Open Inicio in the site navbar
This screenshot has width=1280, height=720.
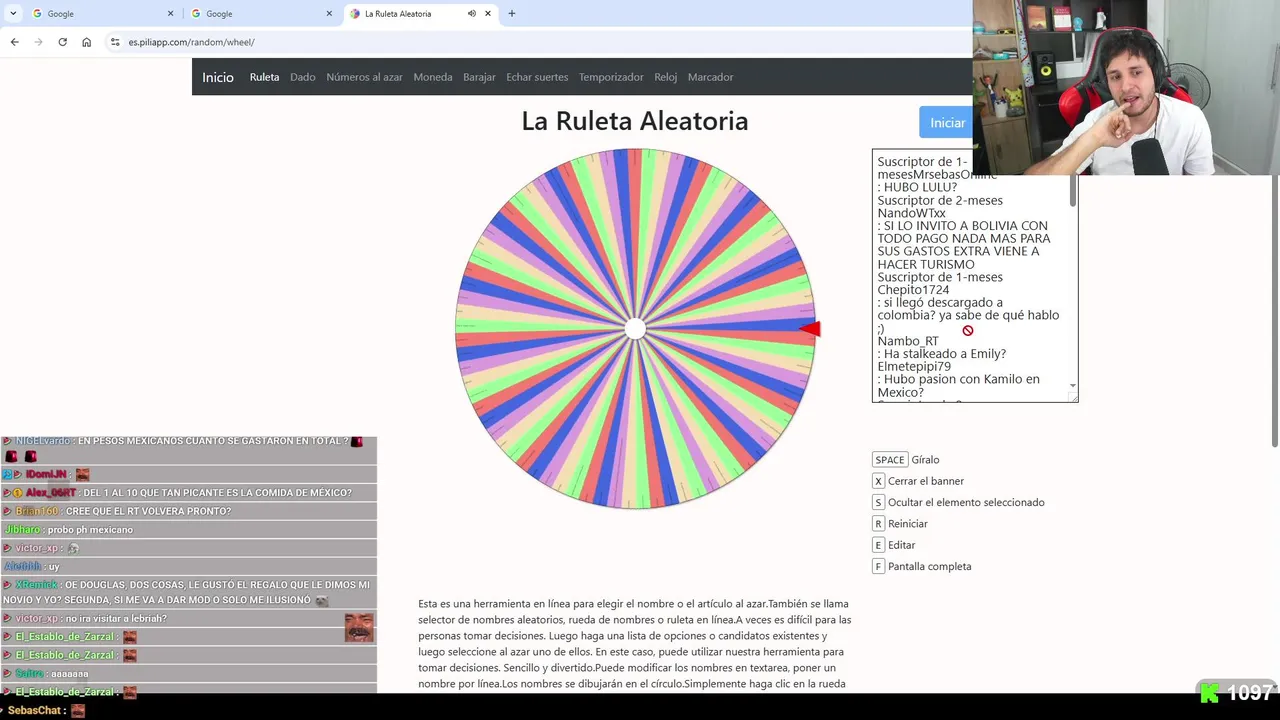(x=218, y=77)
